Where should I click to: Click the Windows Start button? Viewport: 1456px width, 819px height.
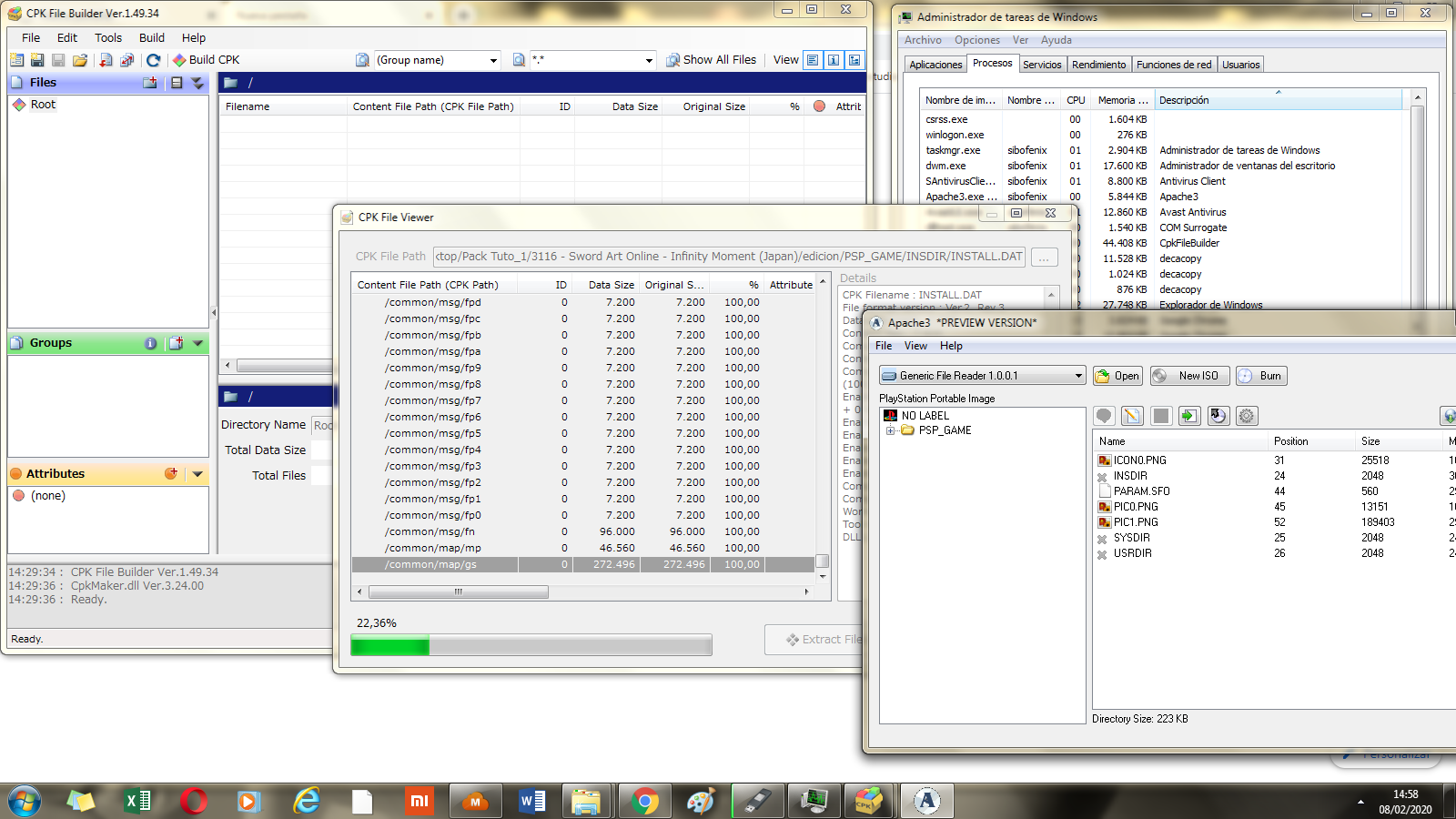click(25, 802)
